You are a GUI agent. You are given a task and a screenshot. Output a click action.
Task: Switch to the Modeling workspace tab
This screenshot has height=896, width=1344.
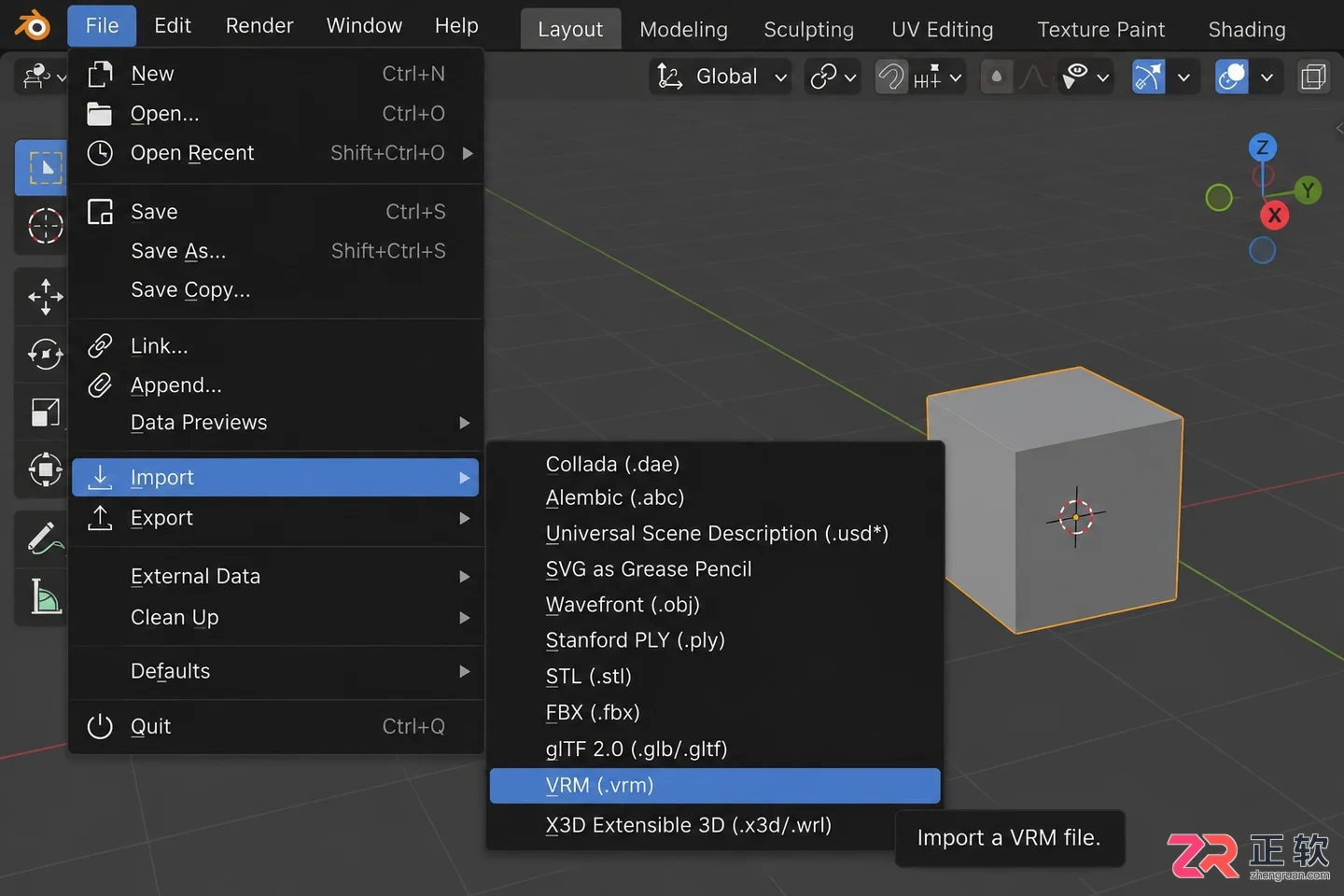683,30
